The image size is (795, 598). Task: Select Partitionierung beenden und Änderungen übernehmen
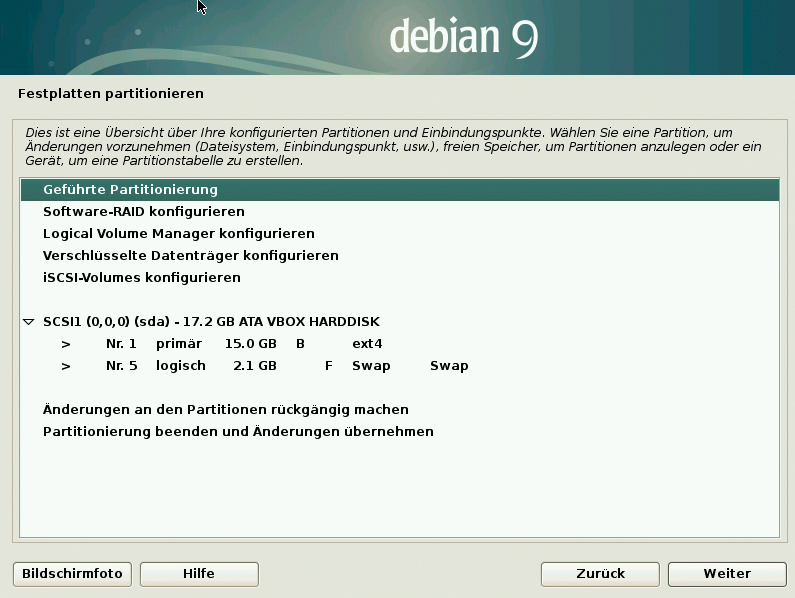pos(238,432)
